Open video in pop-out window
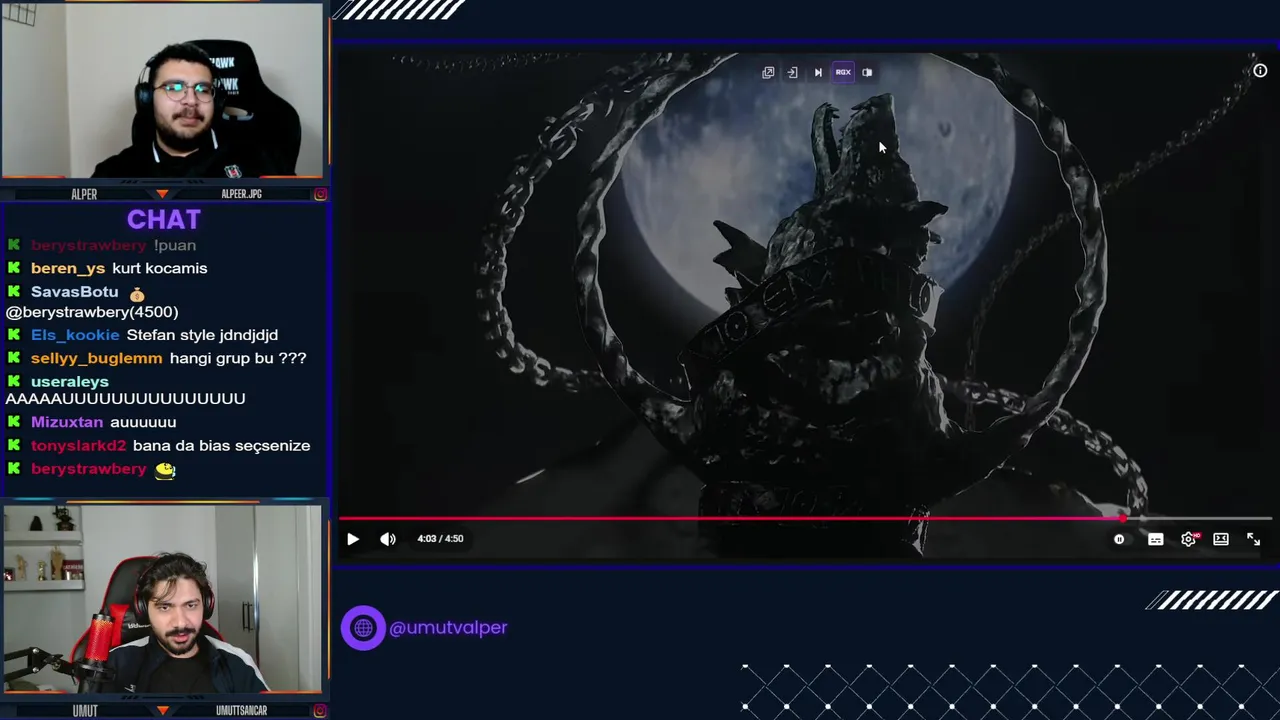This screenshot has width=1280, height=720. coord(768,72)
